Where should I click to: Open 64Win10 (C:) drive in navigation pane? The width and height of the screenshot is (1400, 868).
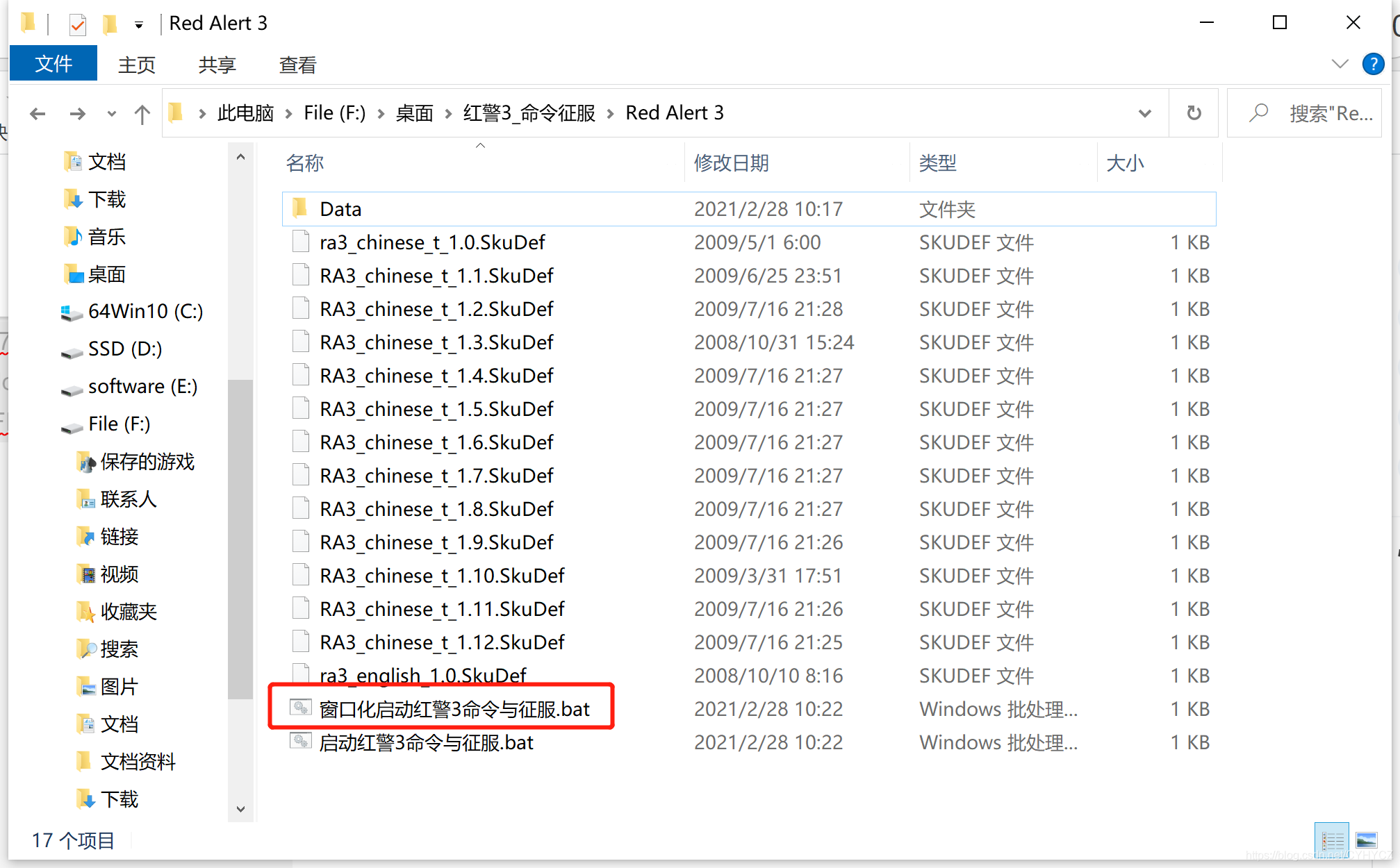145,311
